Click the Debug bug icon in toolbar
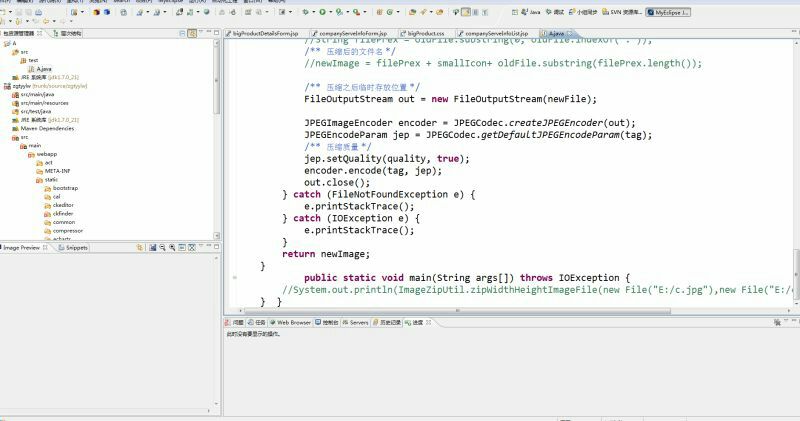Viewport: 800px width, 421px height. tap(304, 12)
